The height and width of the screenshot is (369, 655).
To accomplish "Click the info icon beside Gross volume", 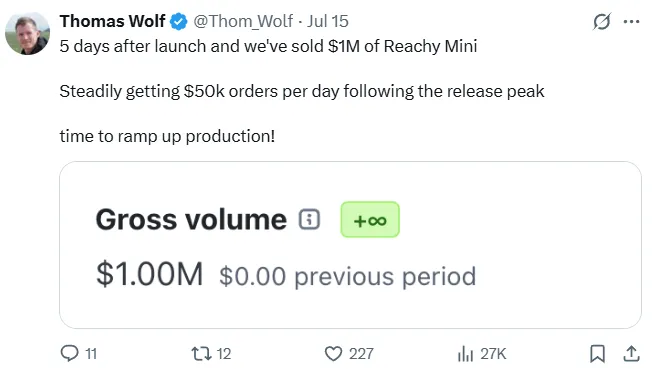I will click(309, 219).
